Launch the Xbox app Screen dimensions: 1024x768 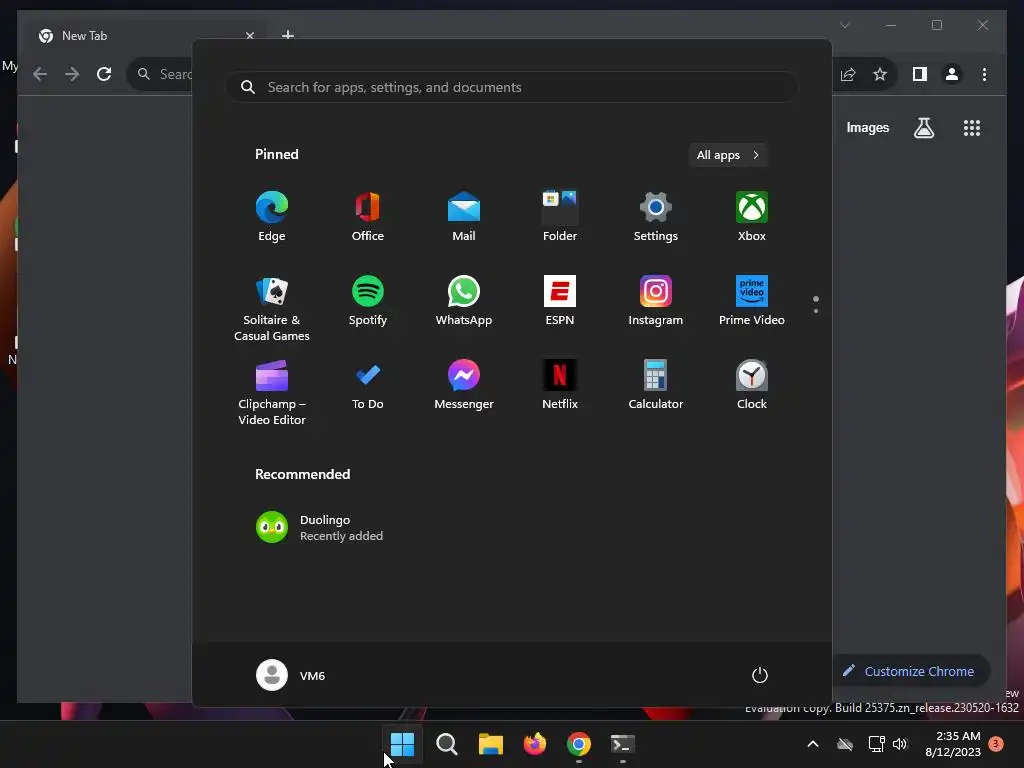pos(752,217)
